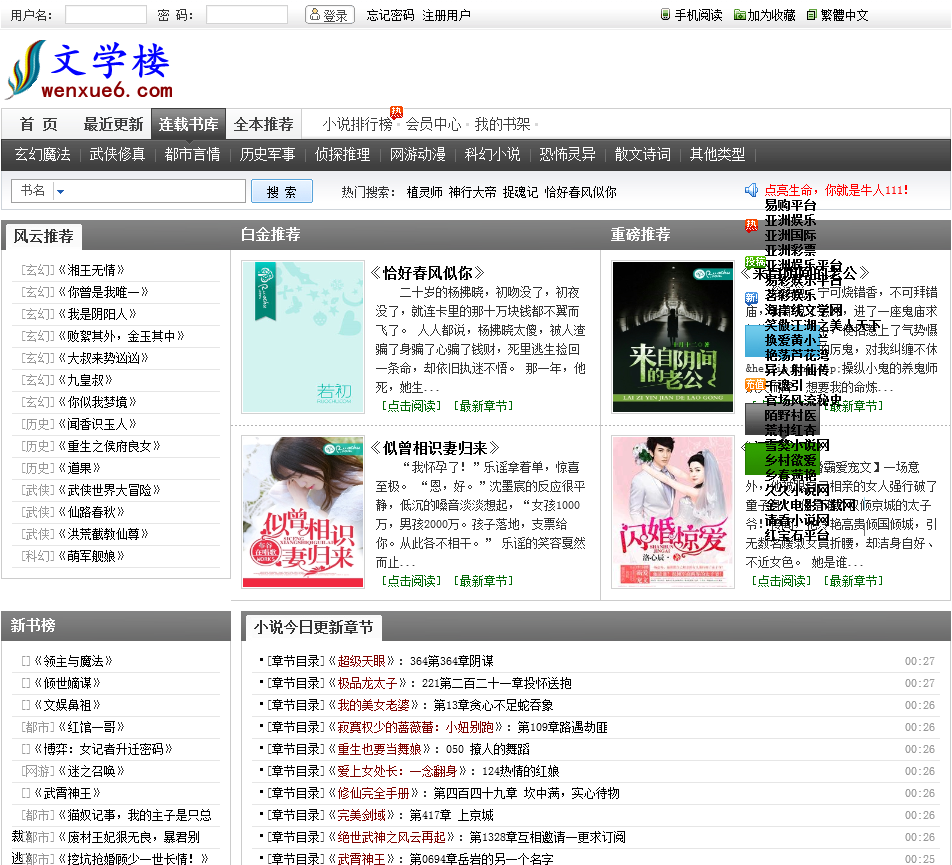Open 《武侠世界大冒险》 link
The image size is (952, 865).
pyautogui.click(x=109, y=490)
